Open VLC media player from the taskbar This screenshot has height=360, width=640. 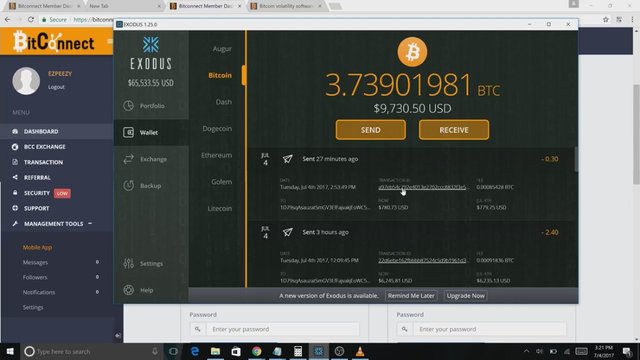pos(360,351)
